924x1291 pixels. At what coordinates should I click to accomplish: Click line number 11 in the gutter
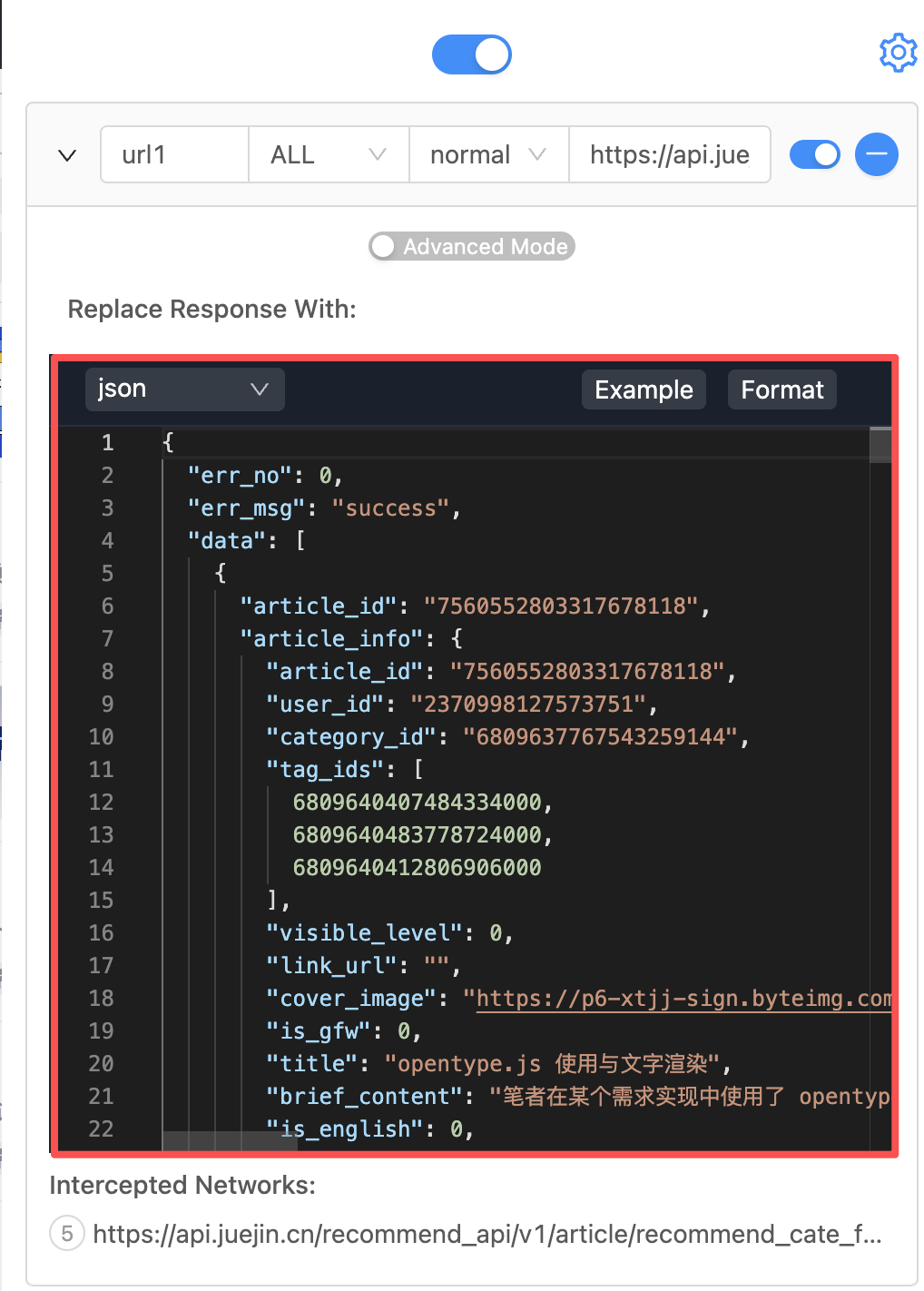point(102,770)
